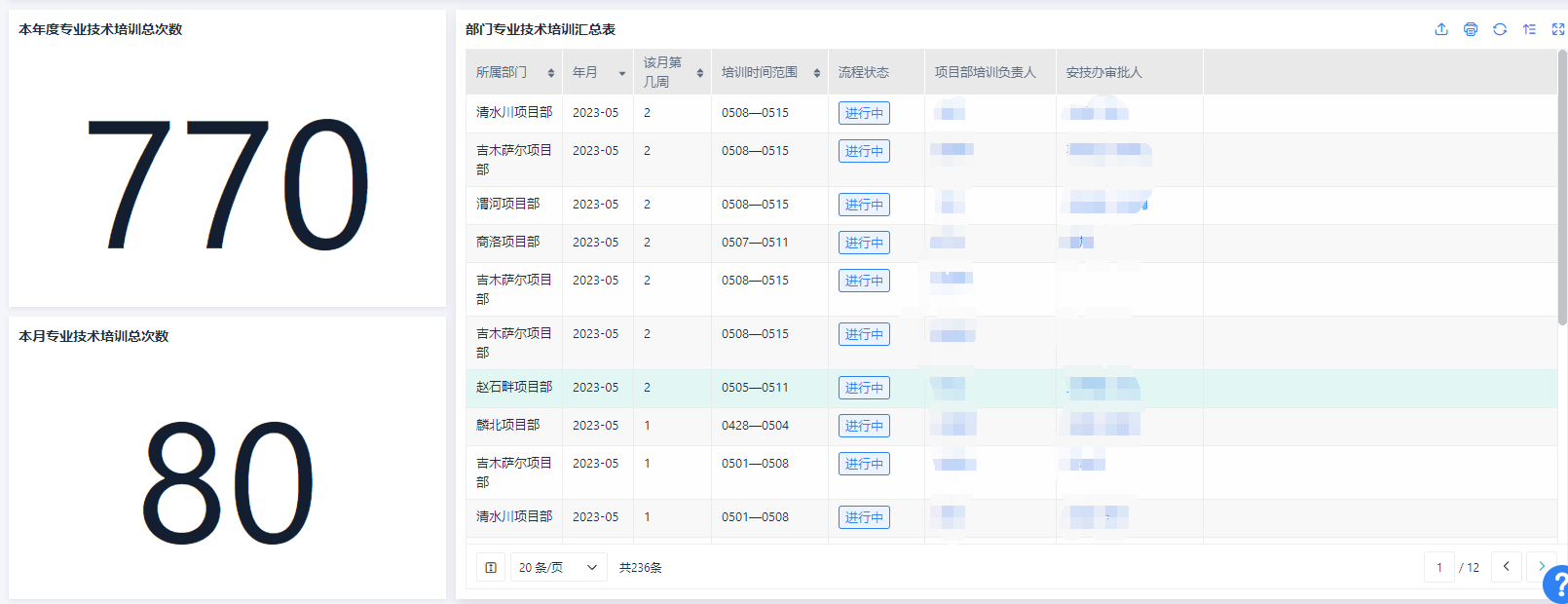This screenshot has height=604, width=1568.
Task: Refresh the table with the refresh icon
Action: coord(1500,29)
